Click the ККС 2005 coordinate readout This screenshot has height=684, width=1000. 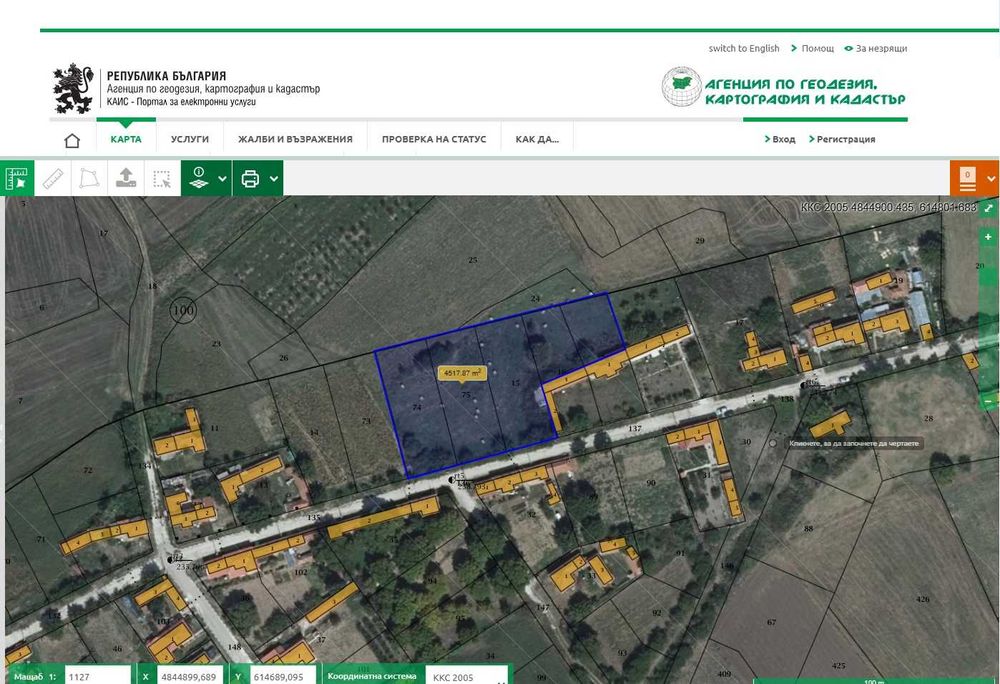point(888,207)
